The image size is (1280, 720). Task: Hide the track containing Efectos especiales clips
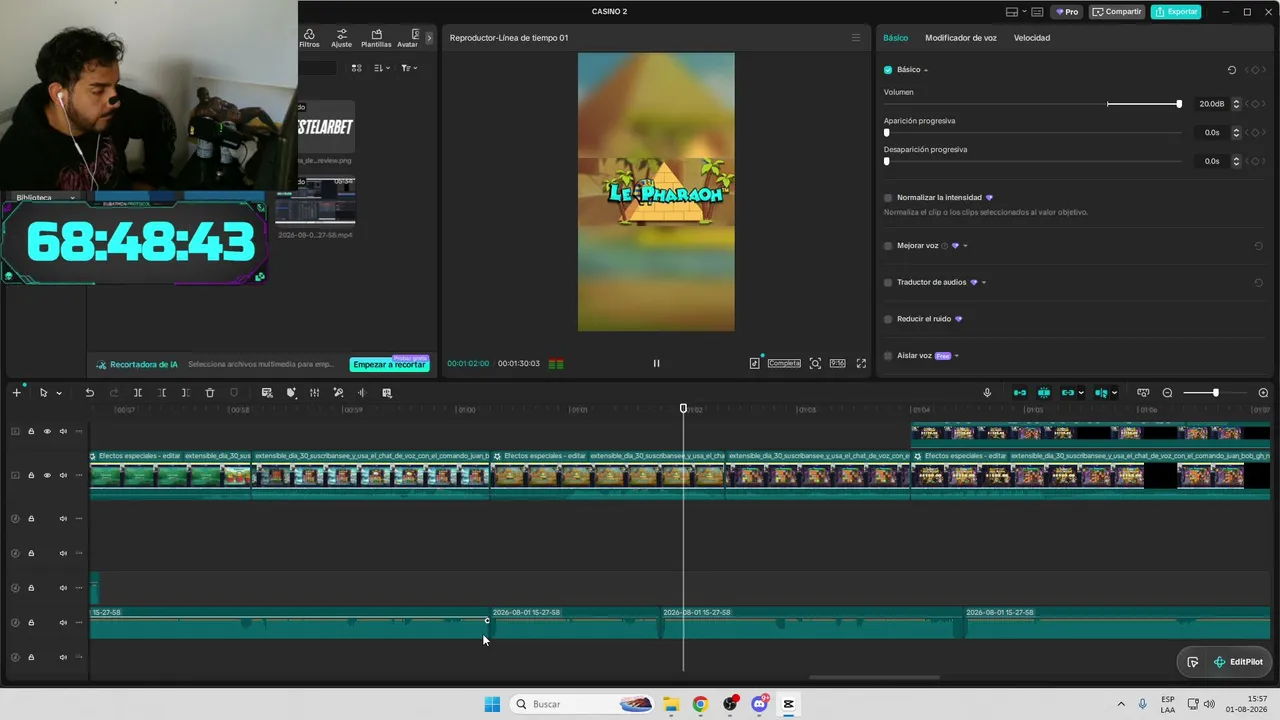[47, 475]
